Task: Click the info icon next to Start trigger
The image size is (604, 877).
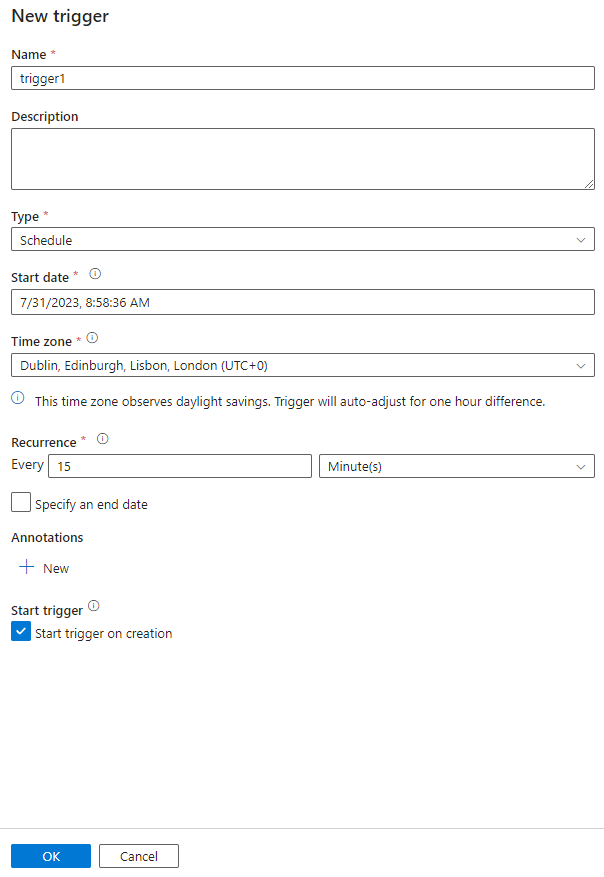Action: [x=92, y=604]
